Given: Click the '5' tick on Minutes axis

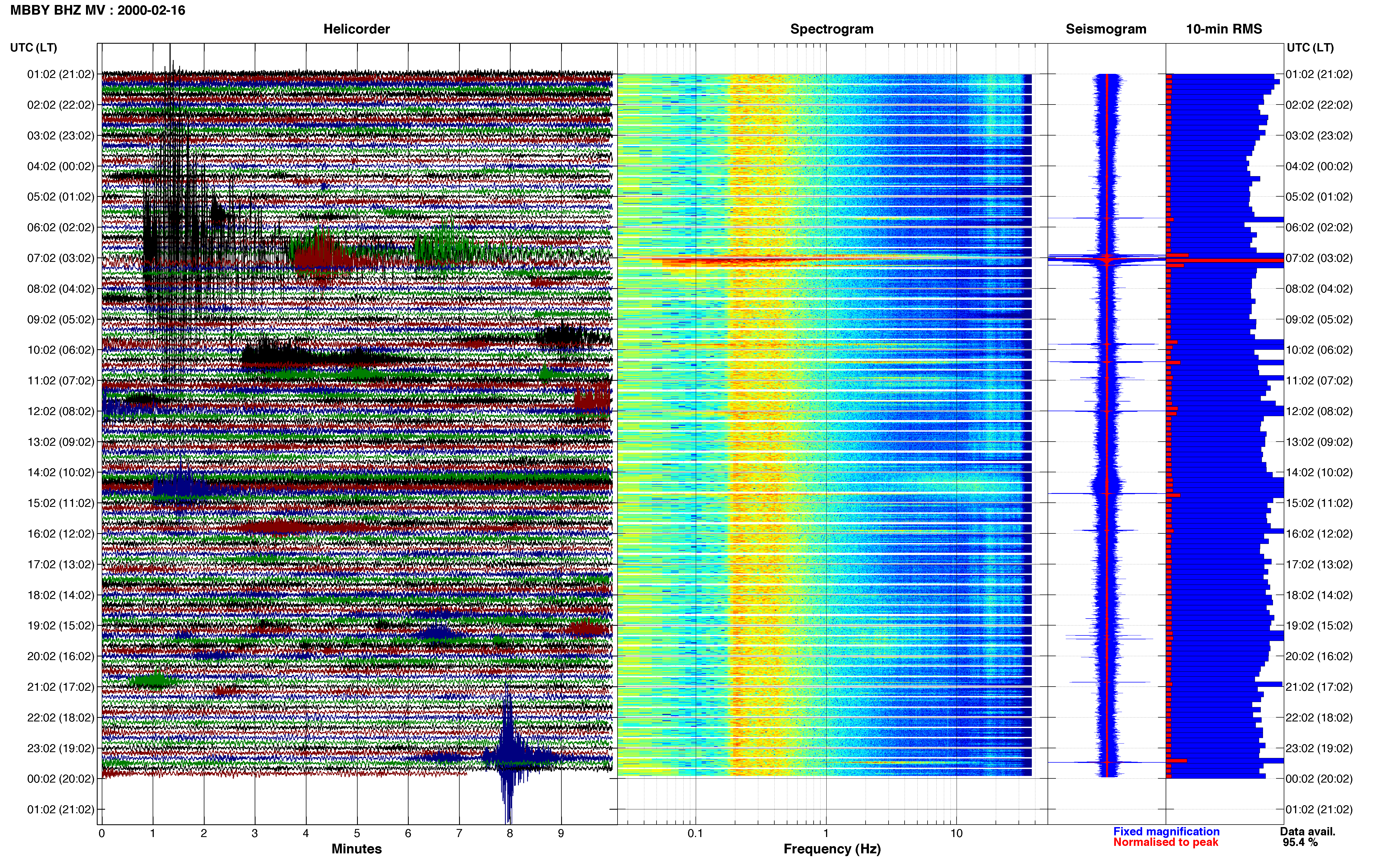Looking at the screenshot, I should (357, 833).
